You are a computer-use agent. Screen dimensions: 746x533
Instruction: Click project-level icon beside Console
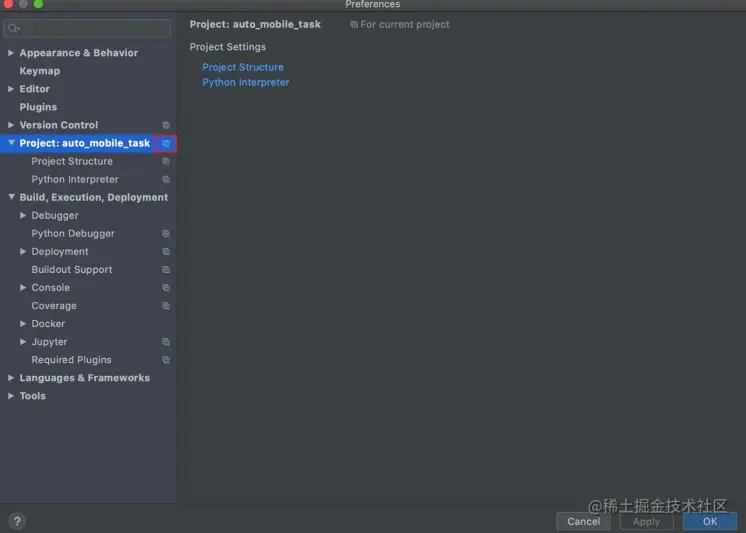(166, 288)
